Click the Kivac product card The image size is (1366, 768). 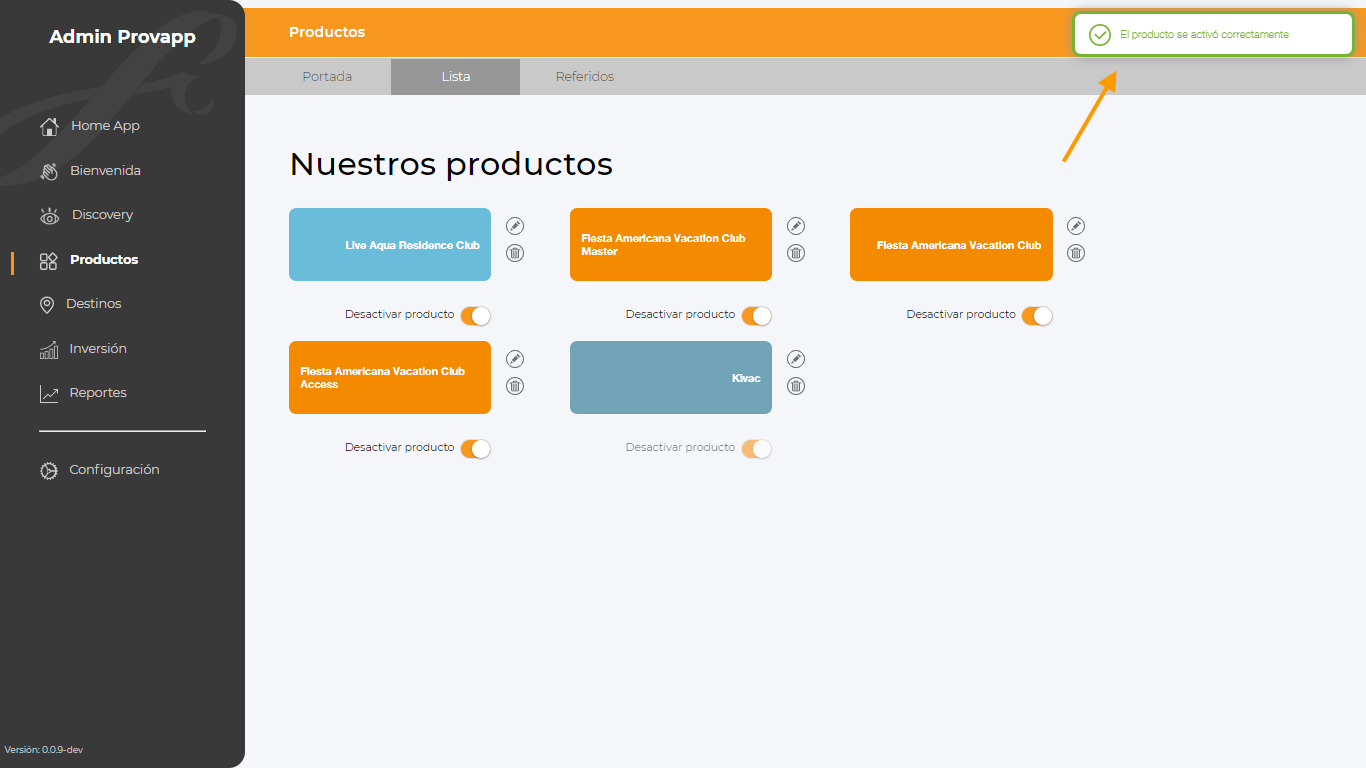671,378
